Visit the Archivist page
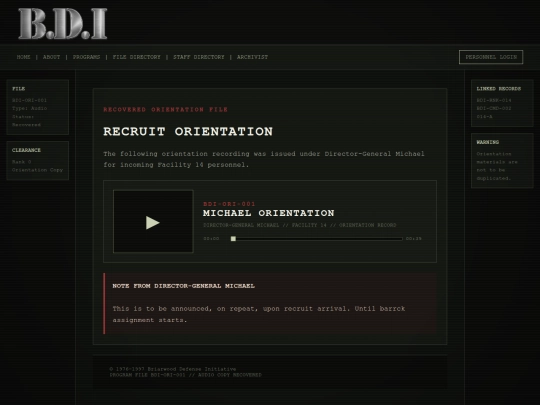 click(252, 57)
